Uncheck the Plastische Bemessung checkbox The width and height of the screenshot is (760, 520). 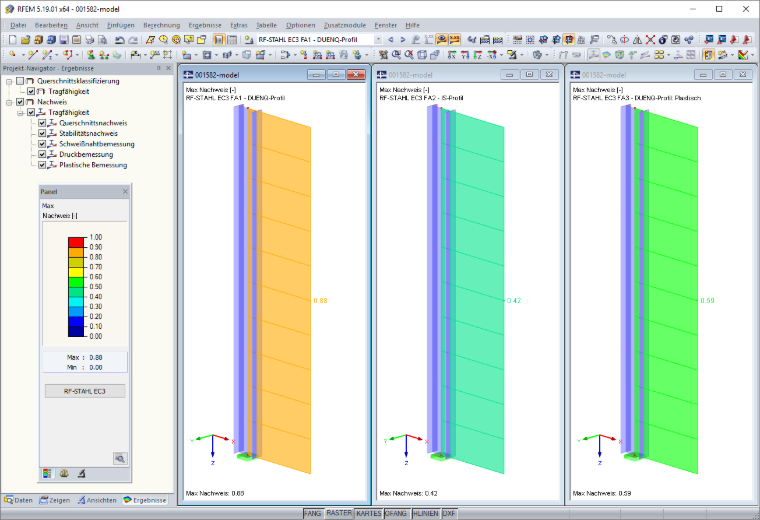coord(42,165)
